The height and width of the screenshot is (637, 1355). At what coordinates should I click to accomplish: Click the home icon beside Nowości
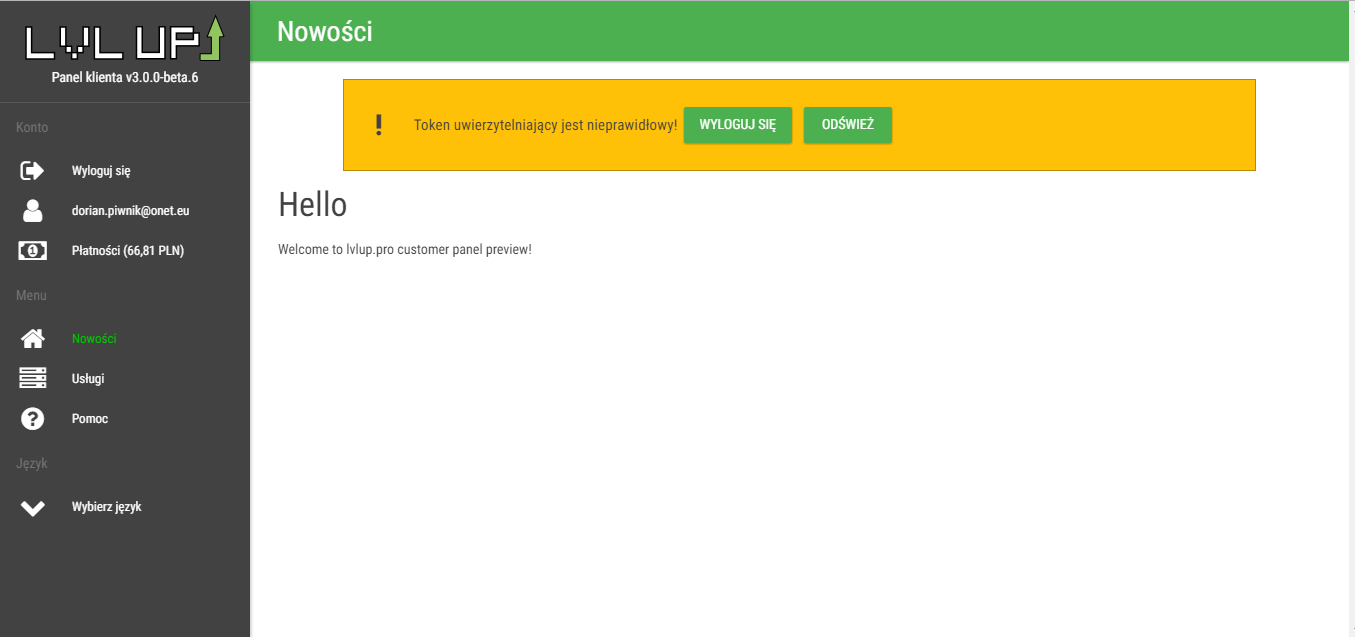click(33, 339)
